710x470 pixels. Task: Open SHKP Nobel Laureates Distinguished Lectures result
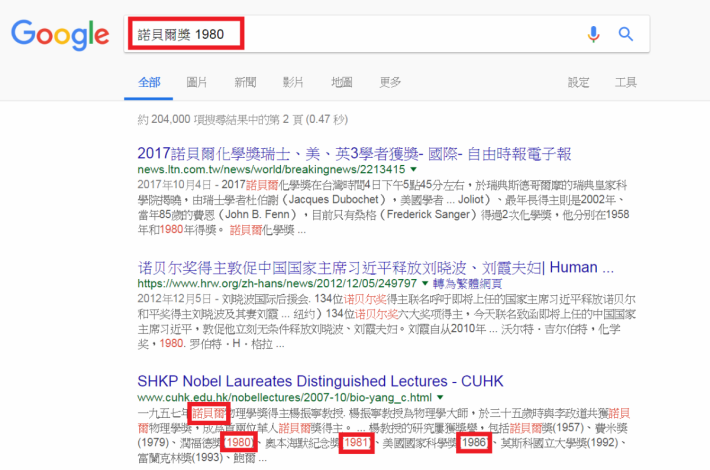(320, 381)
